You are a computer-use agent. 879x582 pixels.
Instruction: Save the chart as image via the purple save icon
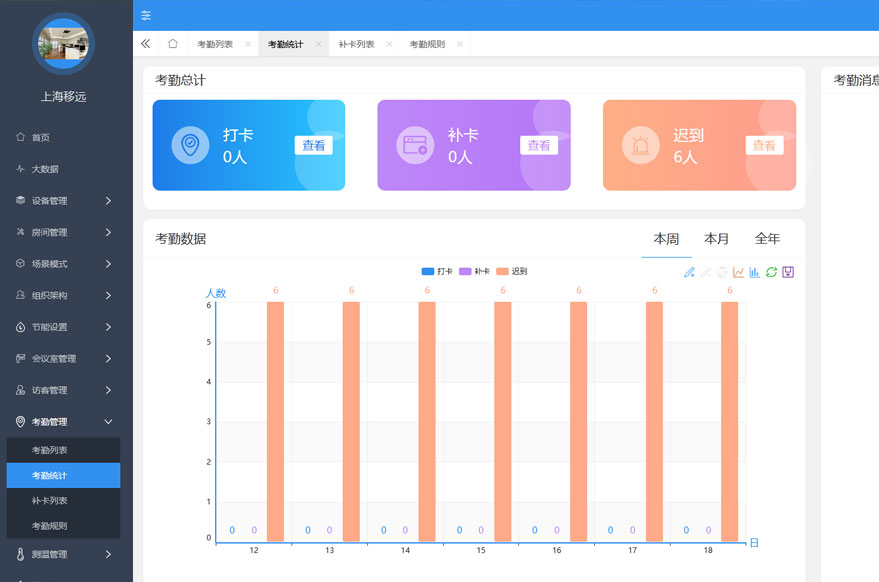[x=787, y=271]
